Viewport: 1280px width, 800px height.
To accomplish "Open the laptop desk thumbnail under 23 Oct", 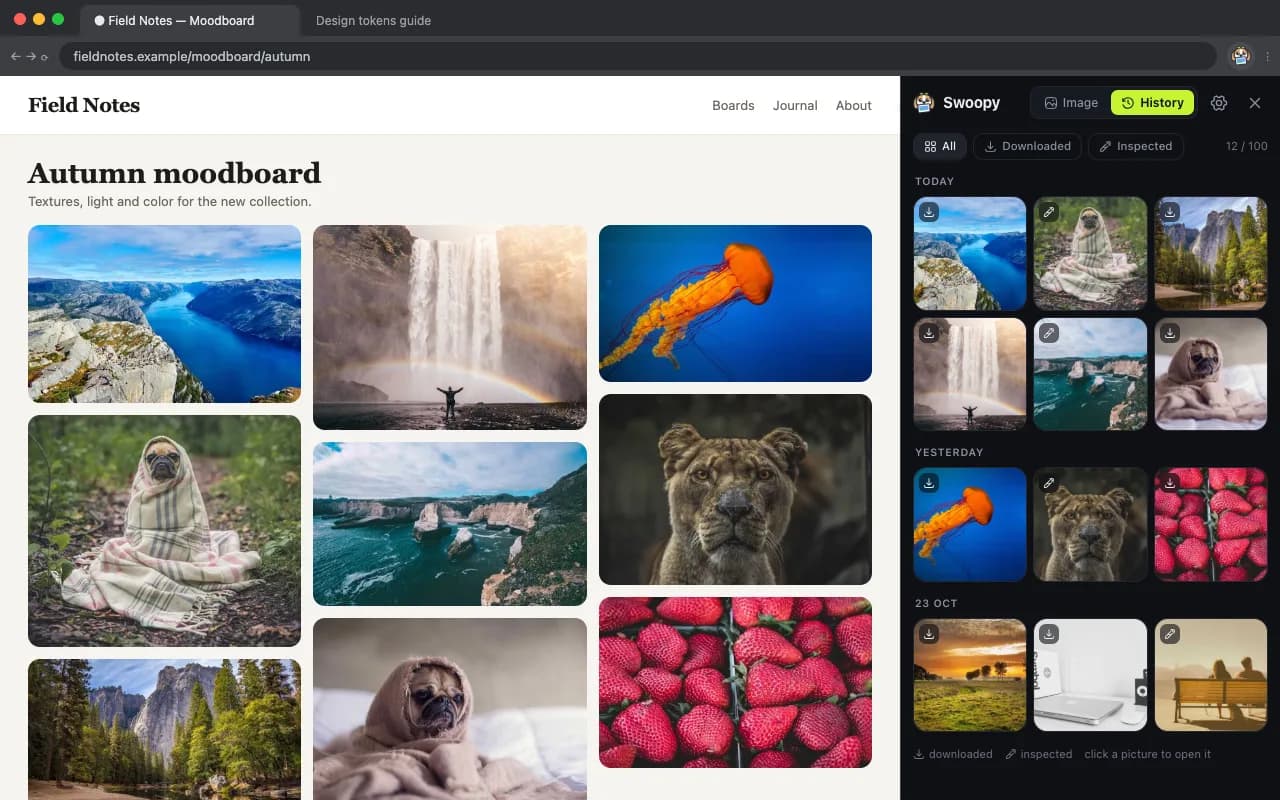I will coord(1090,675).
